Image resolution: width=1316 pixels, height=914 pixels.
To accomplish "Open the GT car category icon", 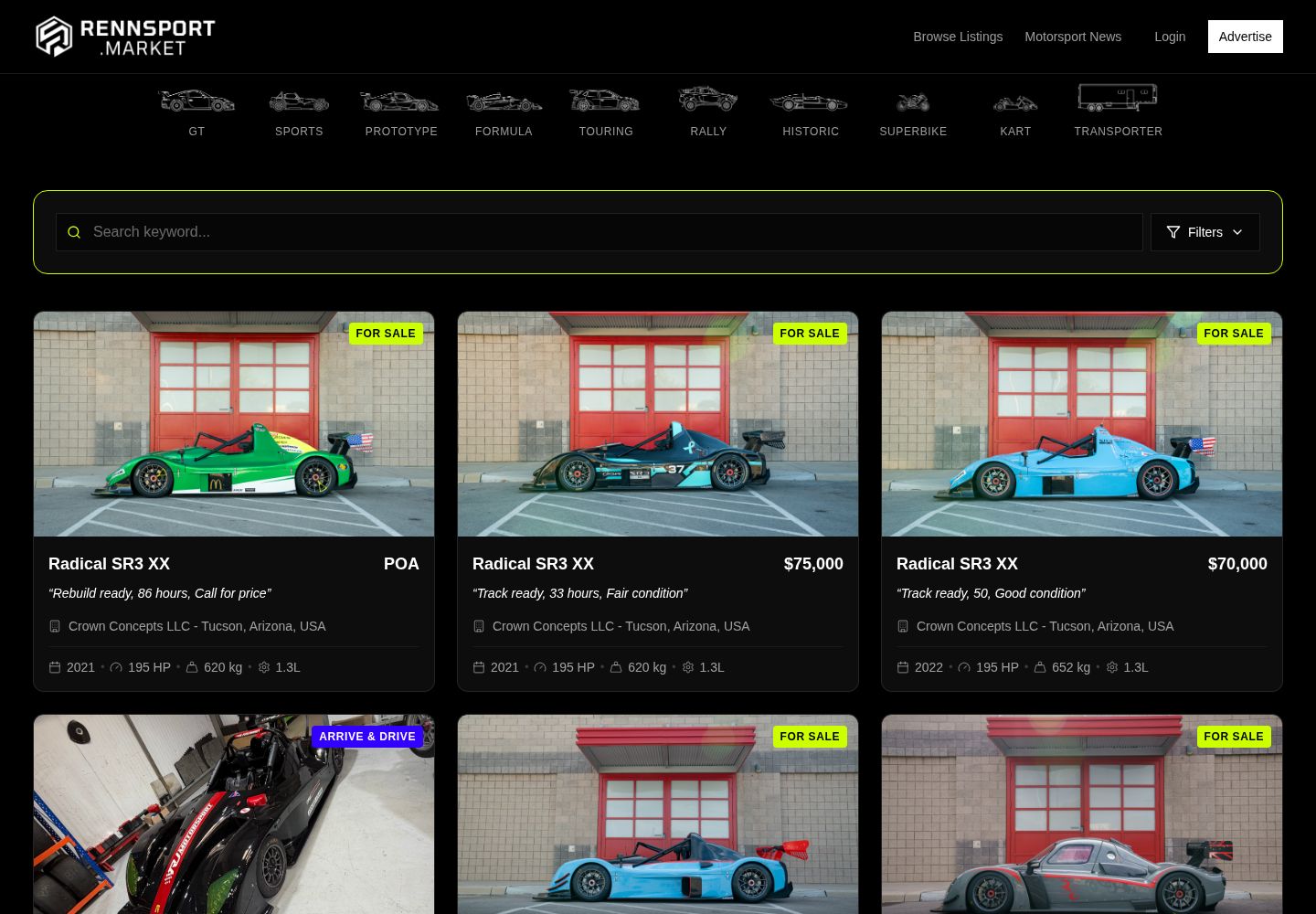I will coord(196,101).
